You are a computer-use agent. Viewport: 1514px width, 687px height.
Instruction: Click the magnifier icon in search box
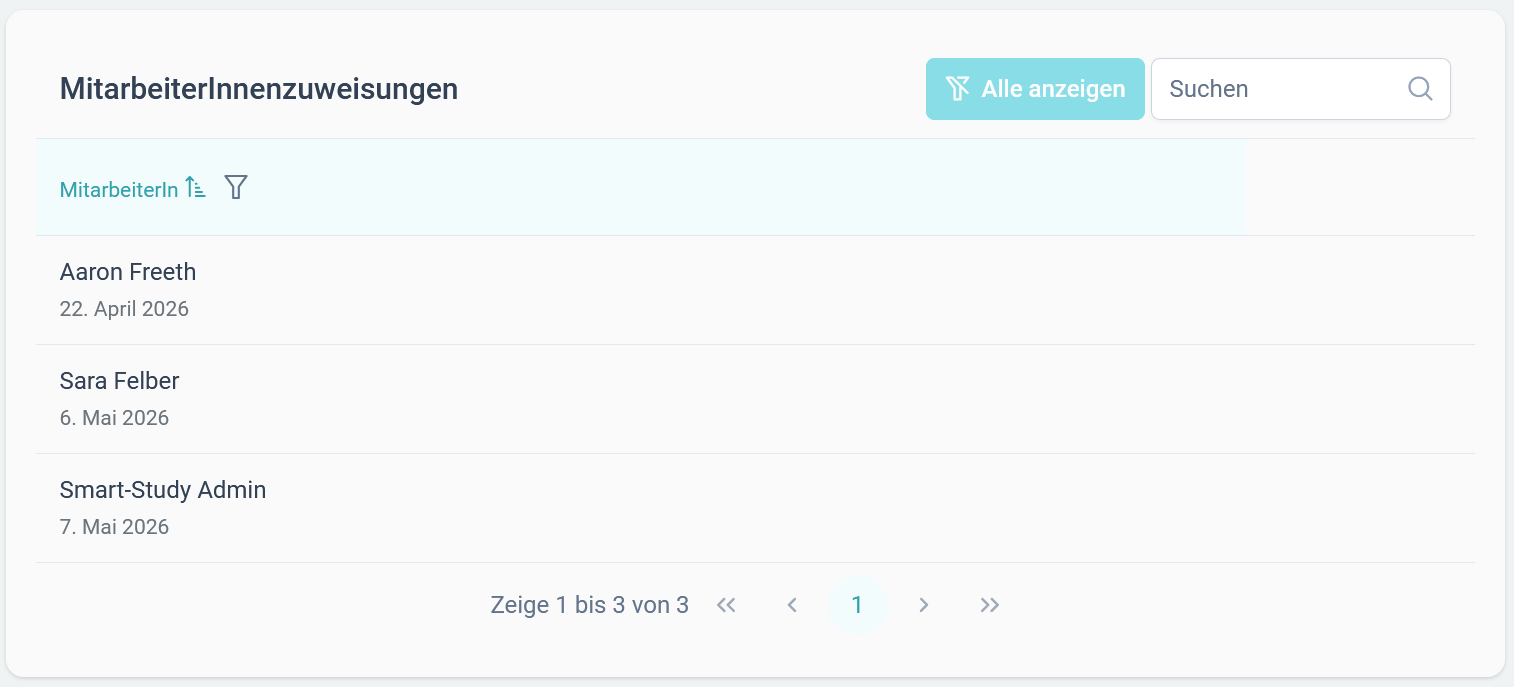coord(1420,89)
